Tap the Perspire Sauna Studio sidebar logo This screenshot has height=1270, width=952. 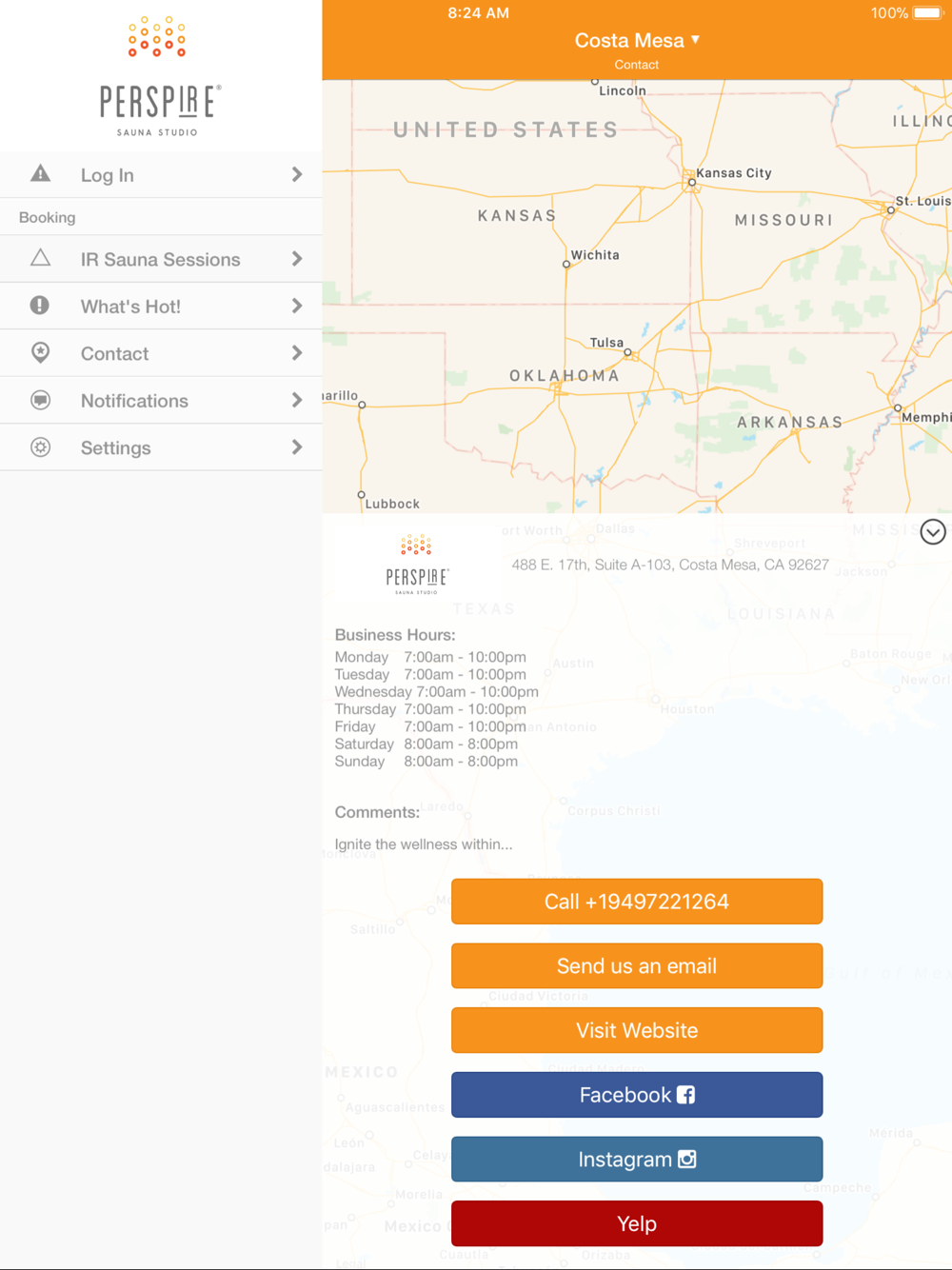point(160,76)
